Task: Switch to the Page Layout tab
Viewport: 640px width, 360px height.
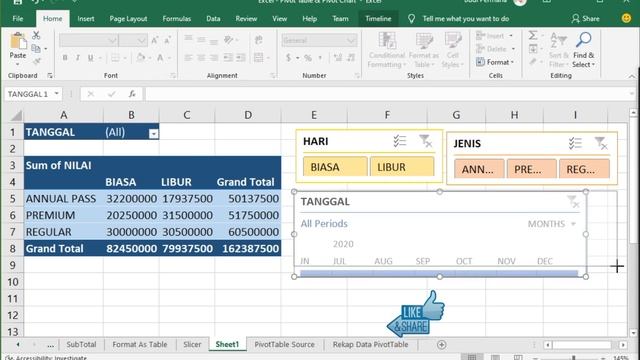Action: click(128, 19)
